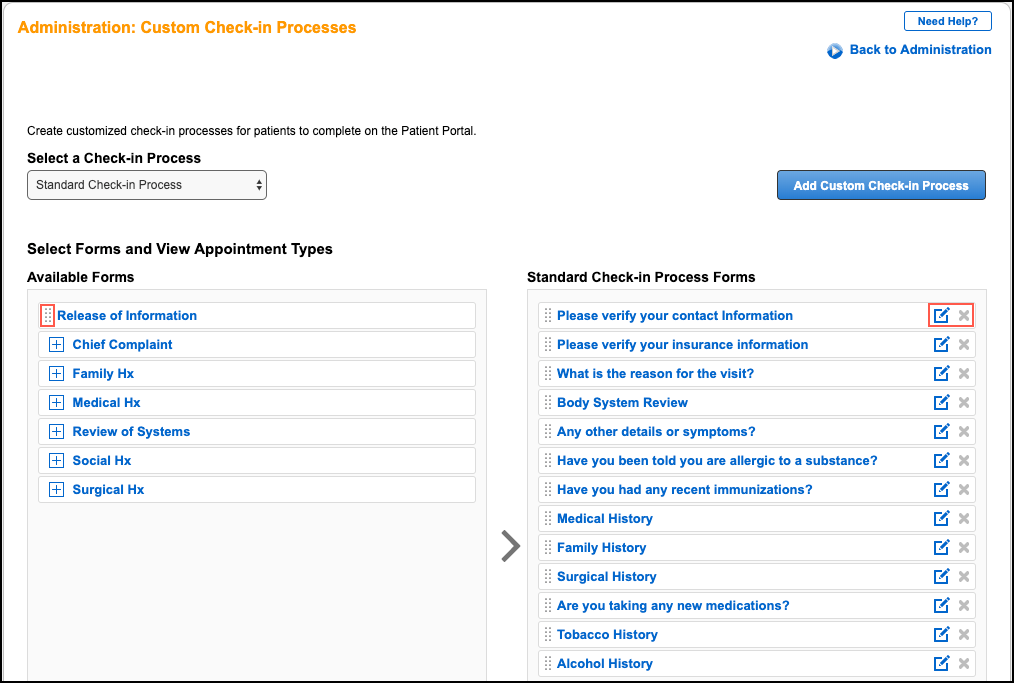Viewport: 1014px width, 683px height.
Task: Remove 'Family History' from the process forms
Action: [963, 547]
